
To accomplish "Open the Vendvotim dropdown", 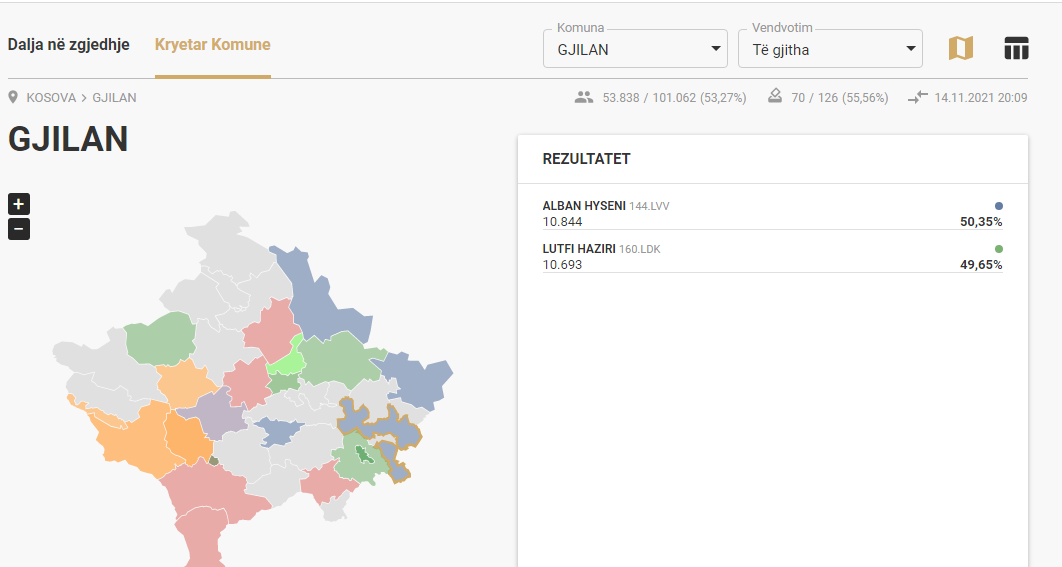I will (x=830, y=49).
